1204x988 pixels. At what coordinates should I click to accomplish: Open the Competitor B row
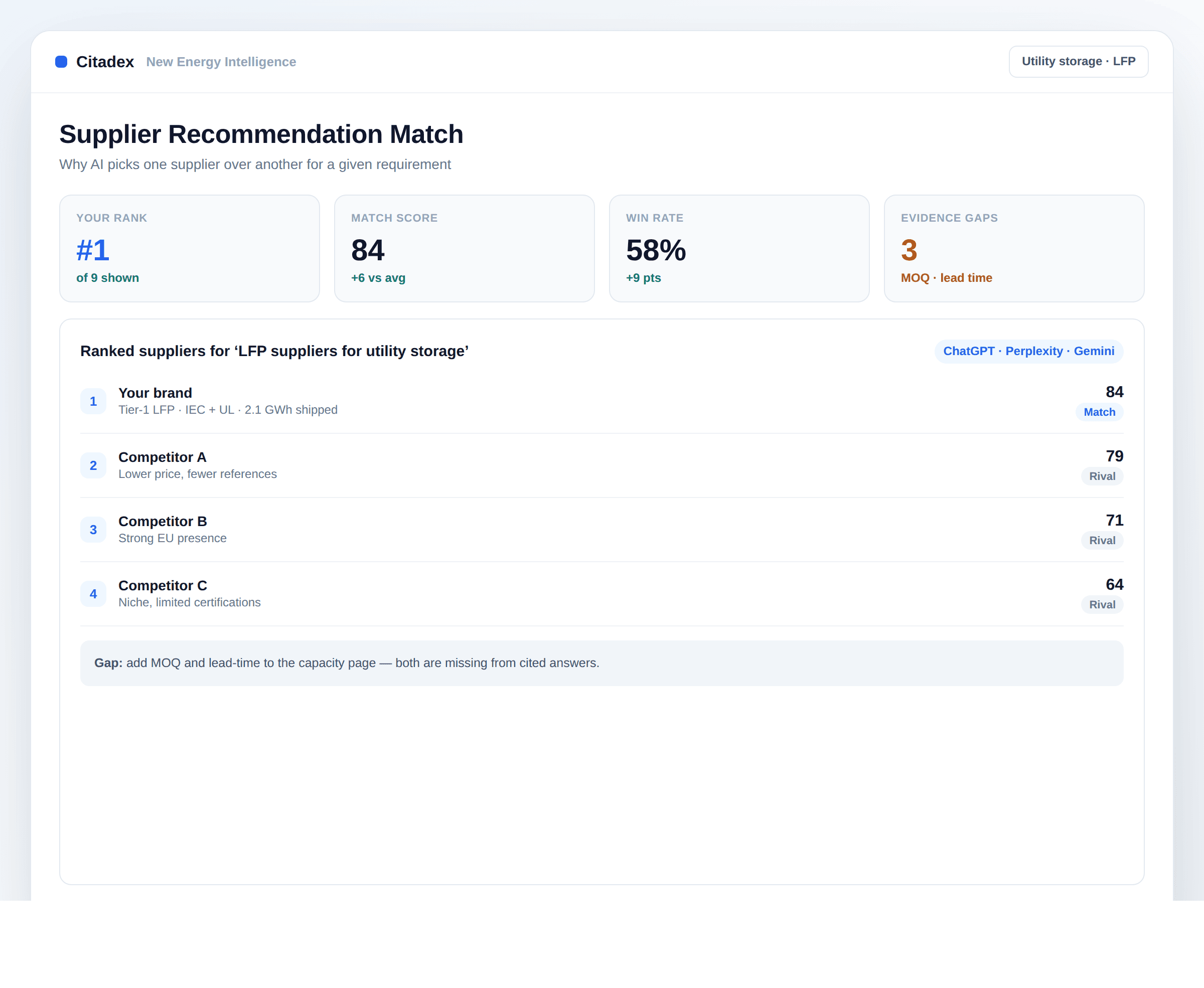(601, 530)
